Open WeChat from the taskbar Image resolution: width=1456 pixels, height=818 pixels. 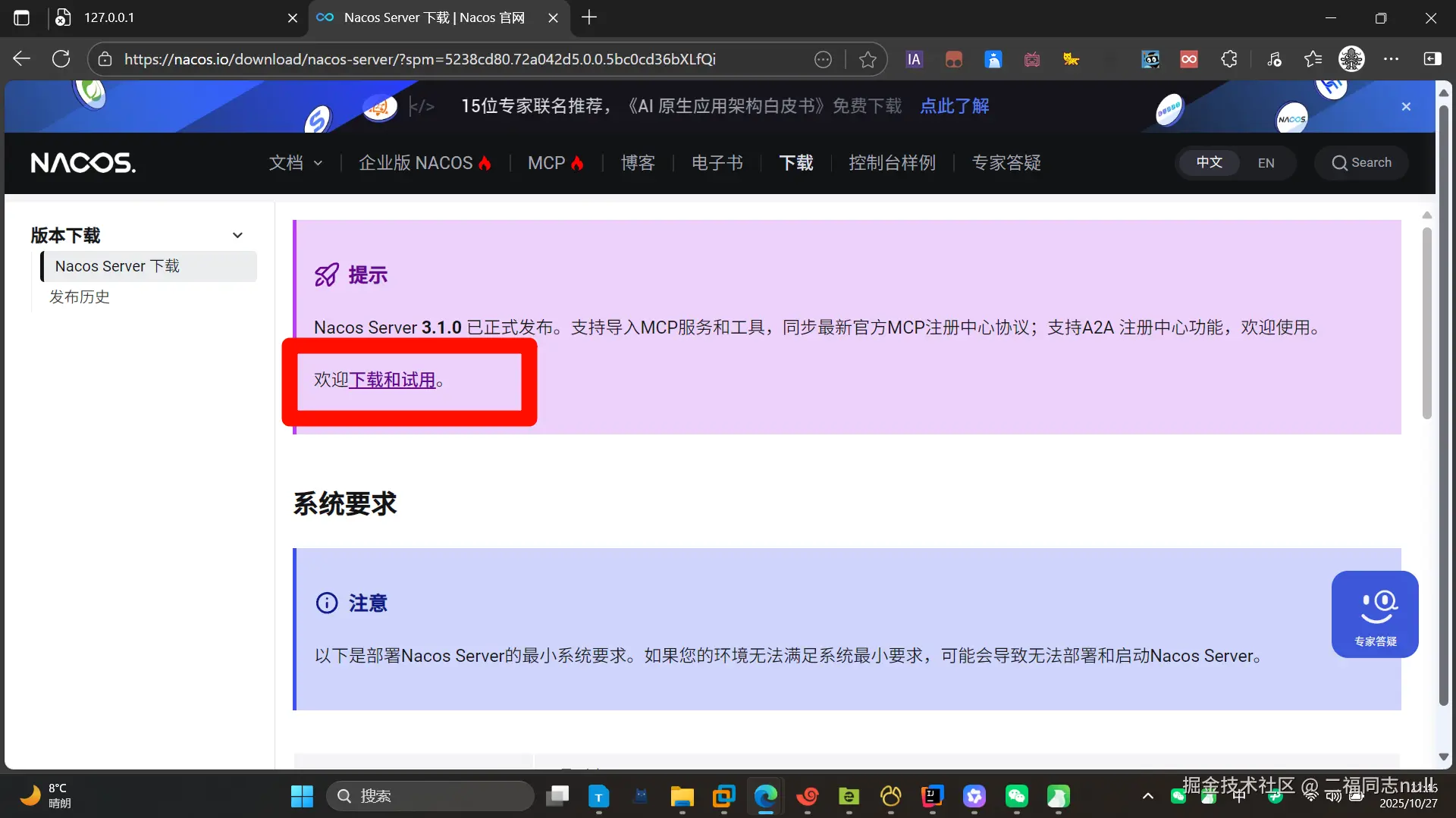tap(1016, 796)
